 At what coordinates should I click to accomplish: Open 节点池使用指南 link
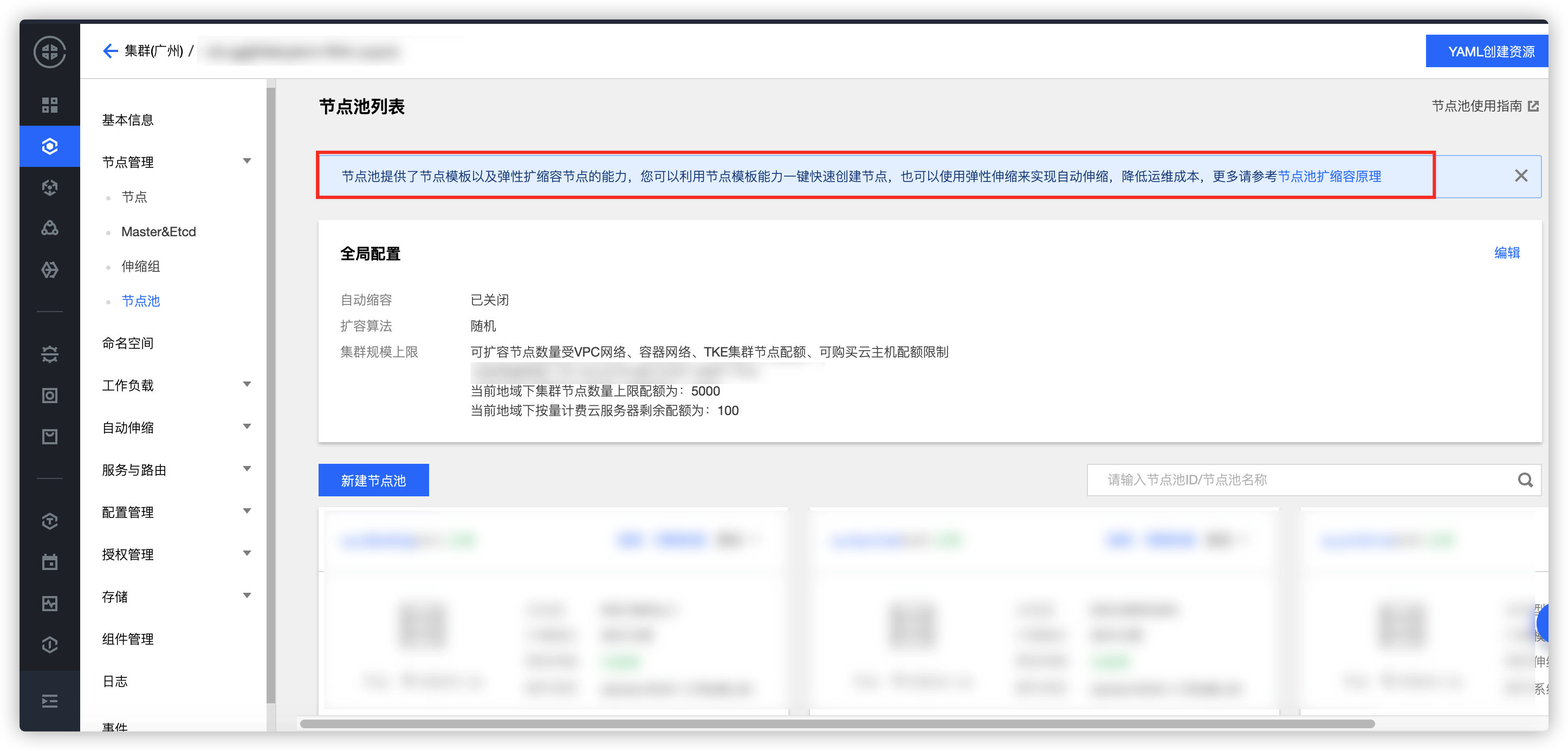1476,107
